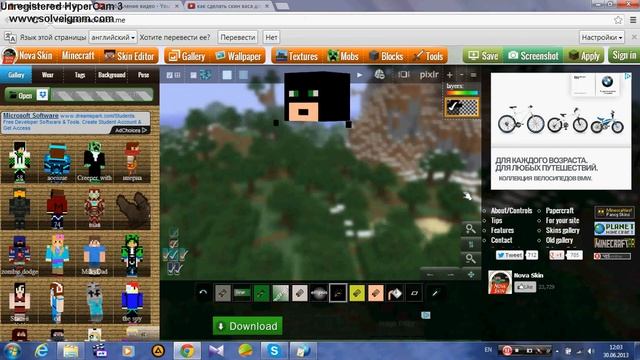Select the paint bucket fill tool
The height and width of the screenshot is (360, 640).
(x=395, y=293)
